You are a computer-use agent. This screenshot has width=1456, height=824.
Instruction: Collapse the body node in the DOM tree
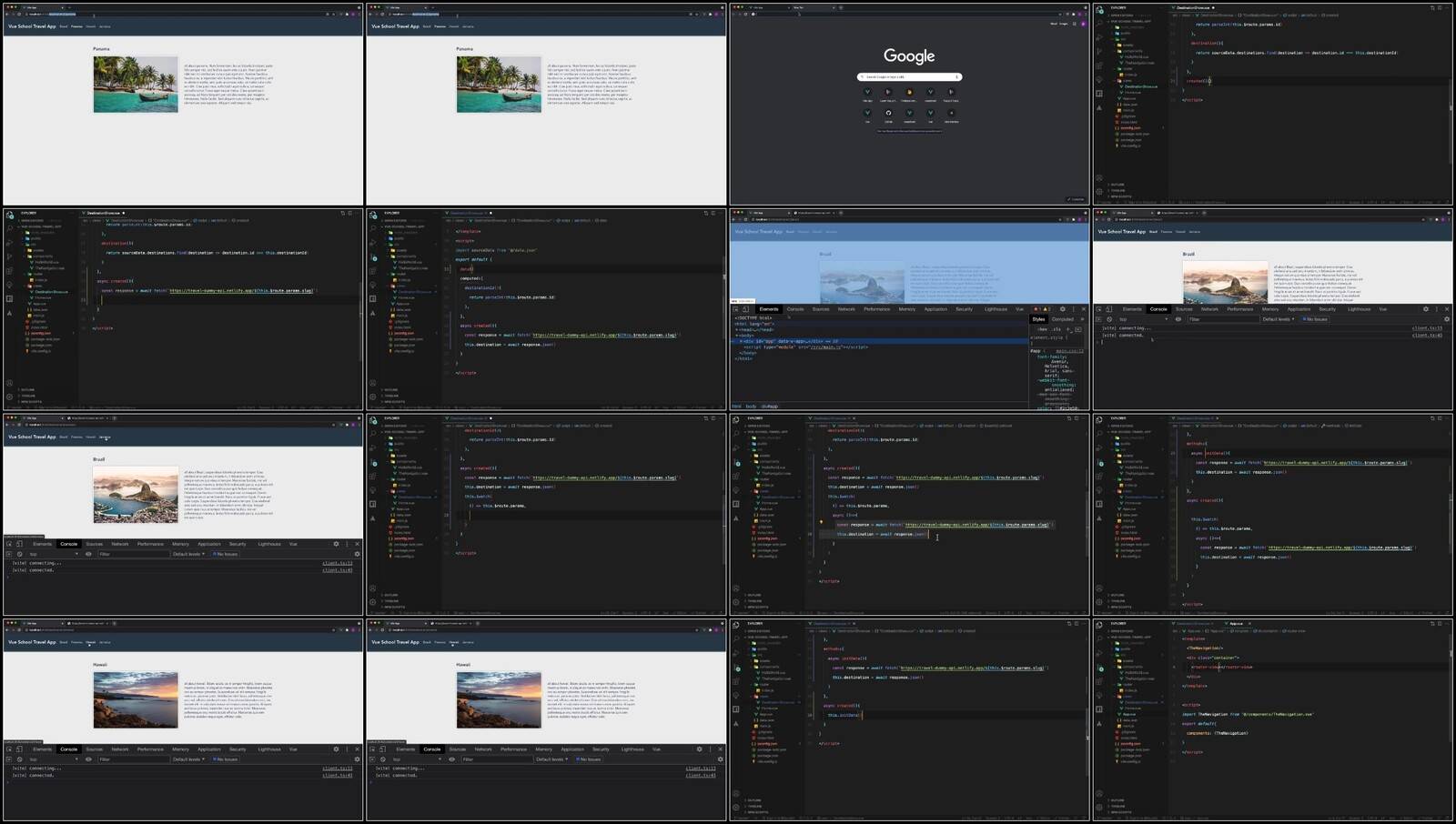[737, 336]
